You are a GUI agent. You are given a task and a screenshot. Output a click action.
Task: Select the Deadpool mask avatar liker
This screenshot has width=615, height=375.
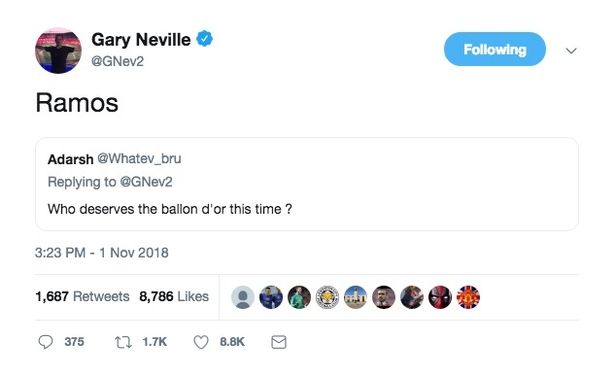pyautogui.click(x=440, y=297)
